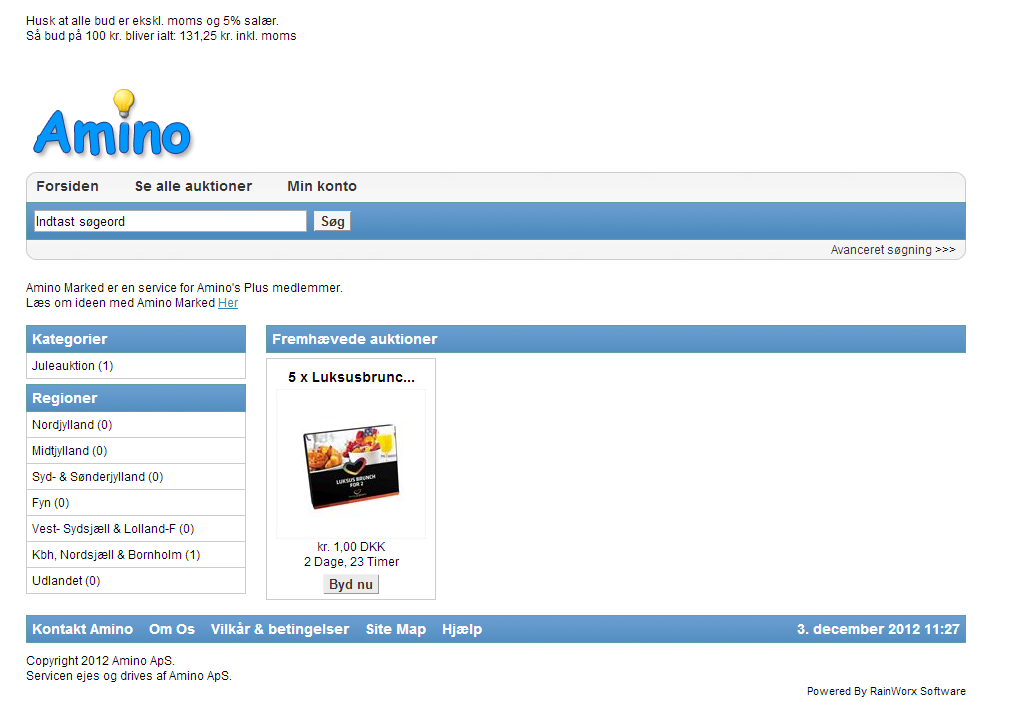Click the '3. december 2012 11:27' date text

878,629
